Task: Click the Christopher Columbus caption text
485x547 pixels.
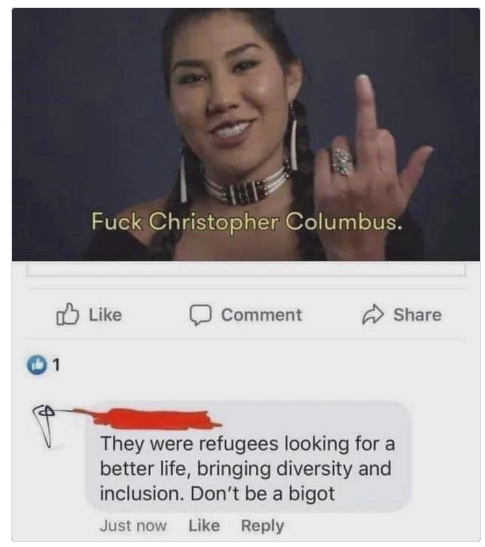Action: (247, 222)
